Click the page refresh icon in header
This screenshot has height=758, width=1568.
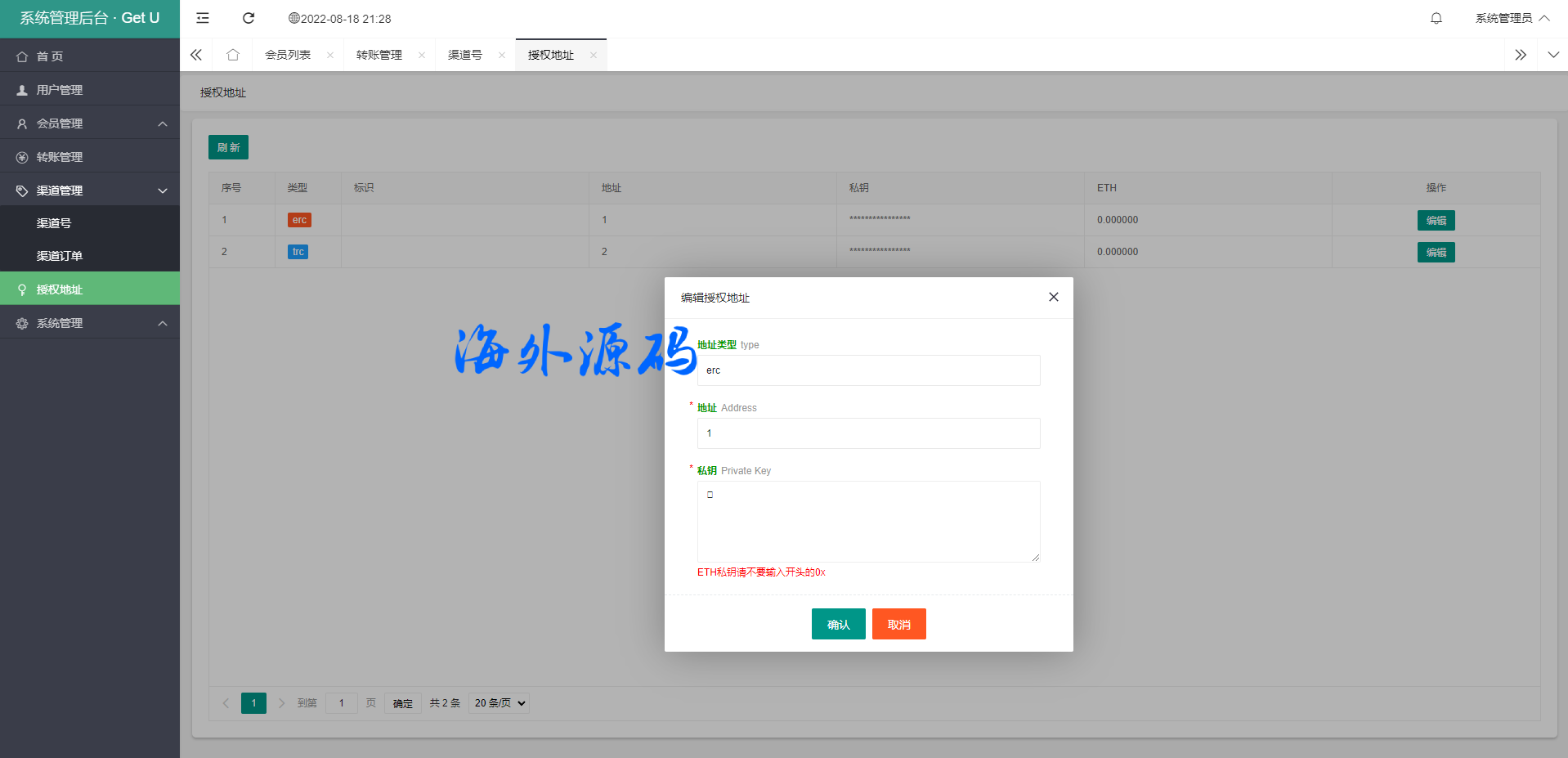pyautogui.click(x=249, y=18)
